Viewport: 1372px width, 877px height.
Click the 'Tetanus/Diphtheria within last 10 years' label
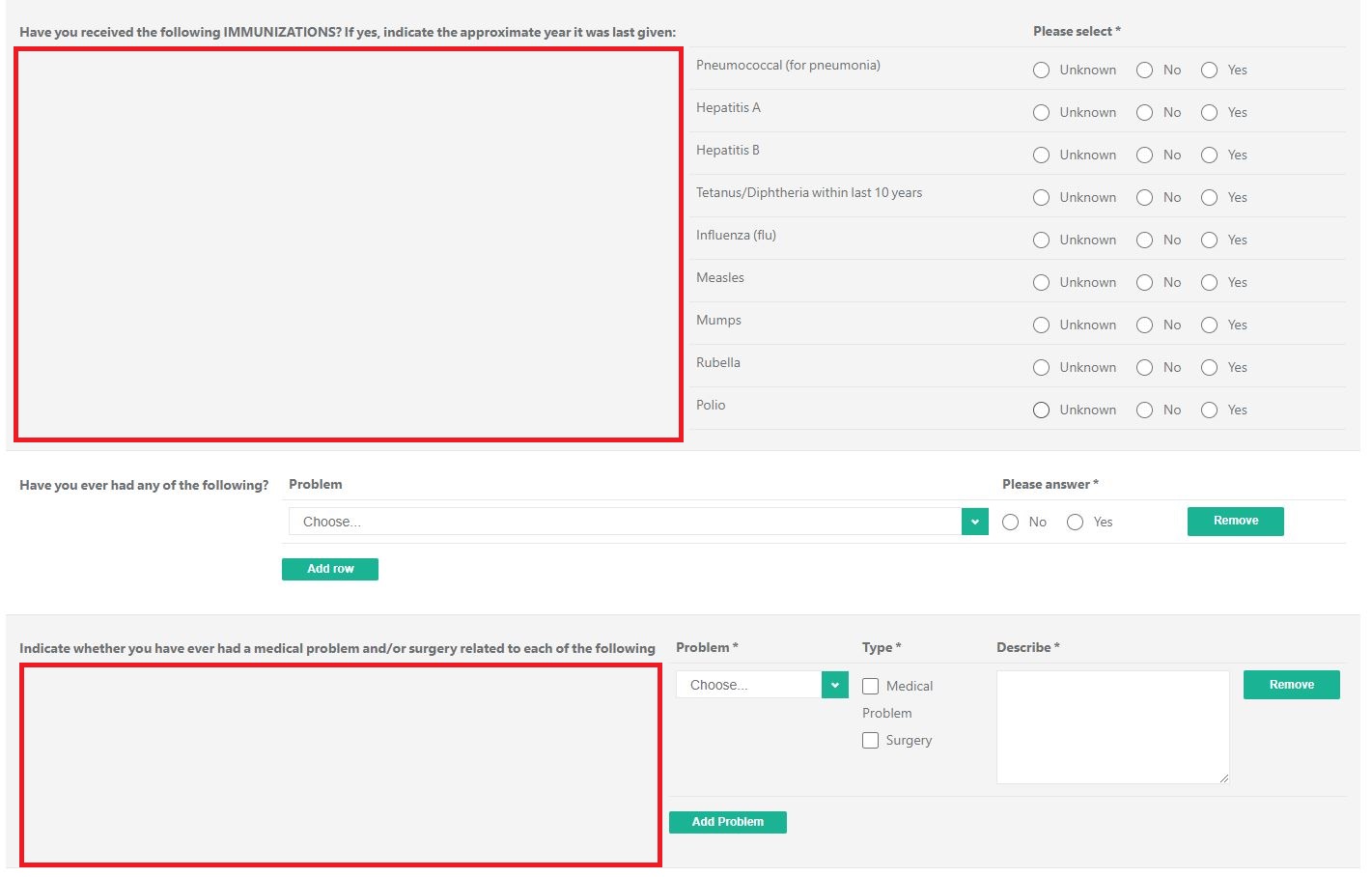point(809,193)
